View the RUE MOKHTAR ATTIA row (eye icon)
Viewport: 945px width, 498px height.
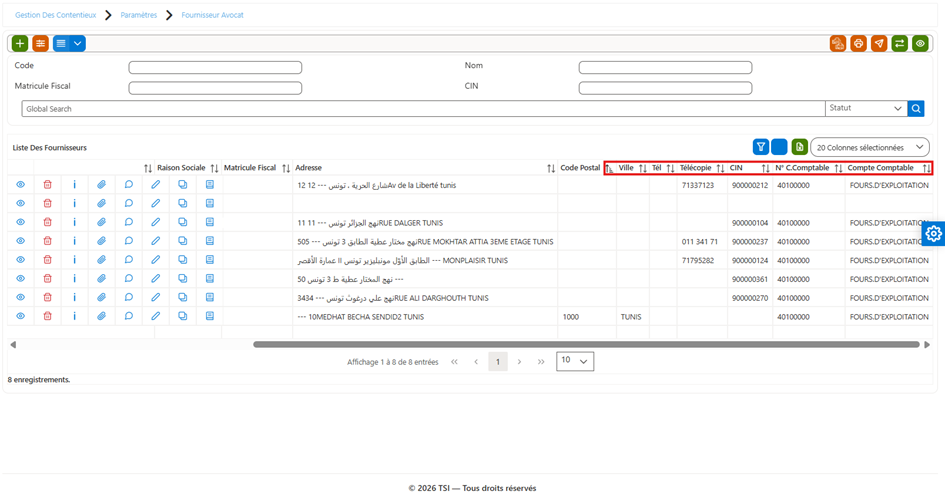(x=20, y=241)
